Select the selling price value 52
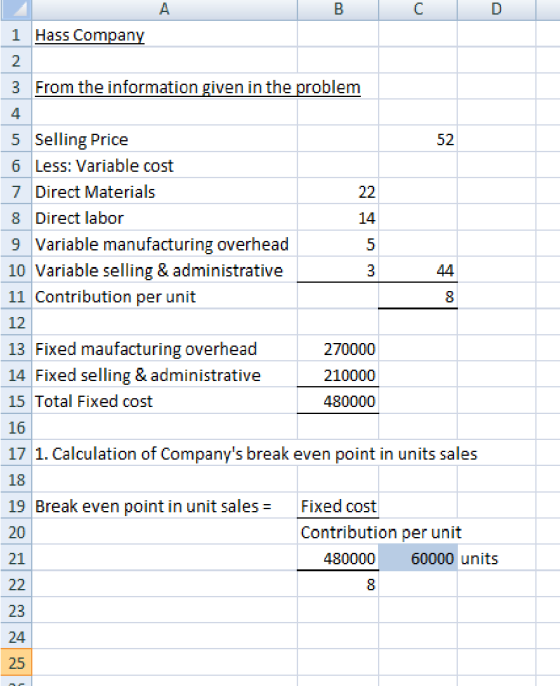 [x=418, y=139]
